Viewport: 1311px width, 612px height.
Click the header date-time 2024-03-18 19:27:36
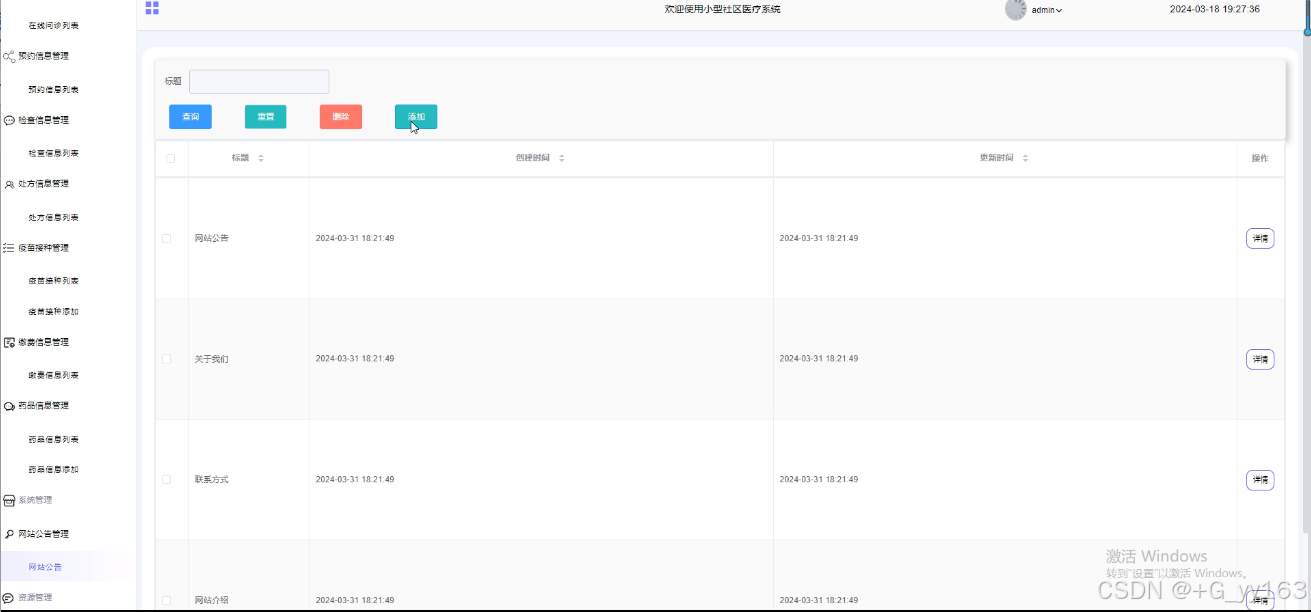[1215, 9]
